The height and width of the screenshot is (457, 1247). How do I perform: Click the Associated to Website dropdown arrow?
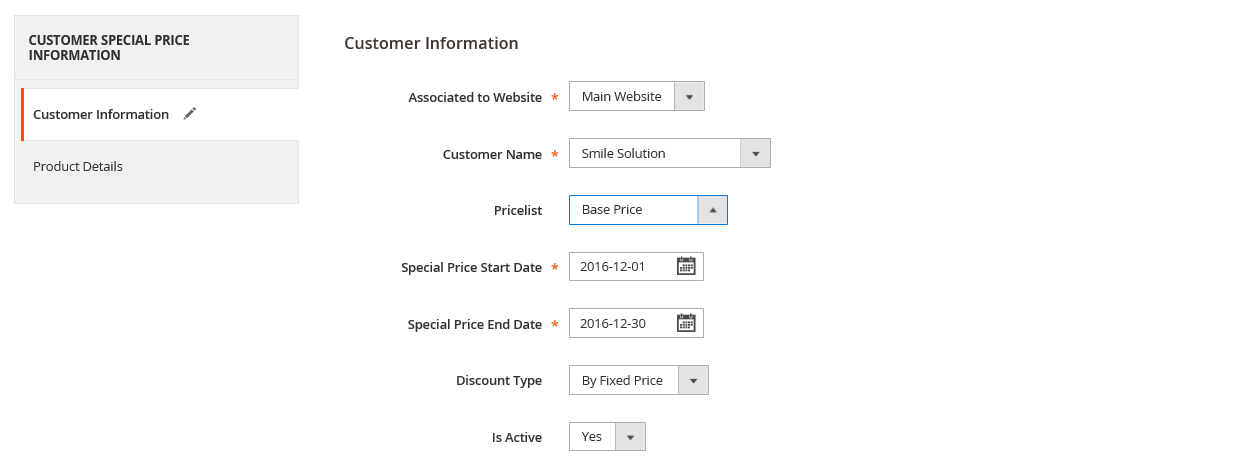point(689,97)
